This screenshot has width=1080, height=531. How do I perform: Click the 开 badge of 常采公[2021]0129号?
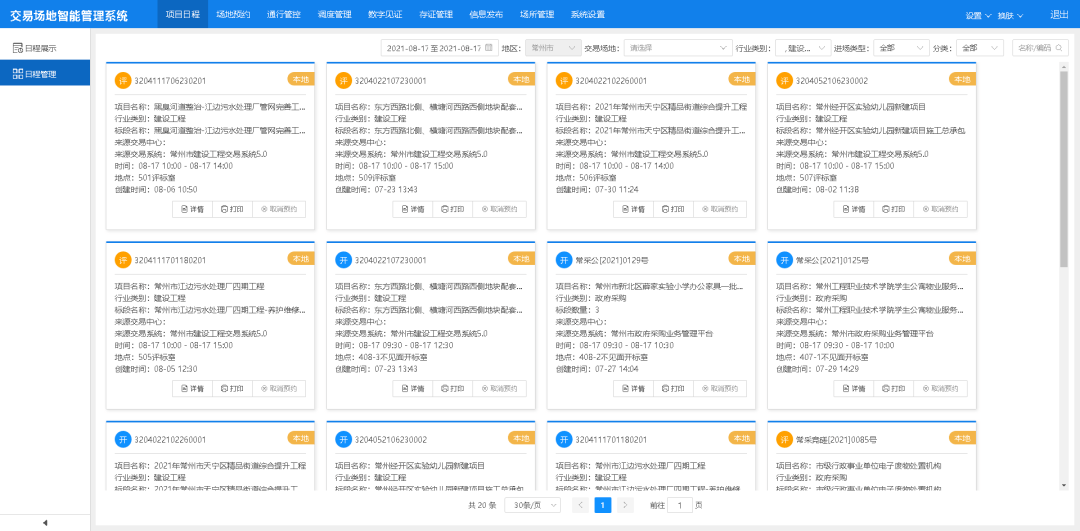[x=563, y=260]
